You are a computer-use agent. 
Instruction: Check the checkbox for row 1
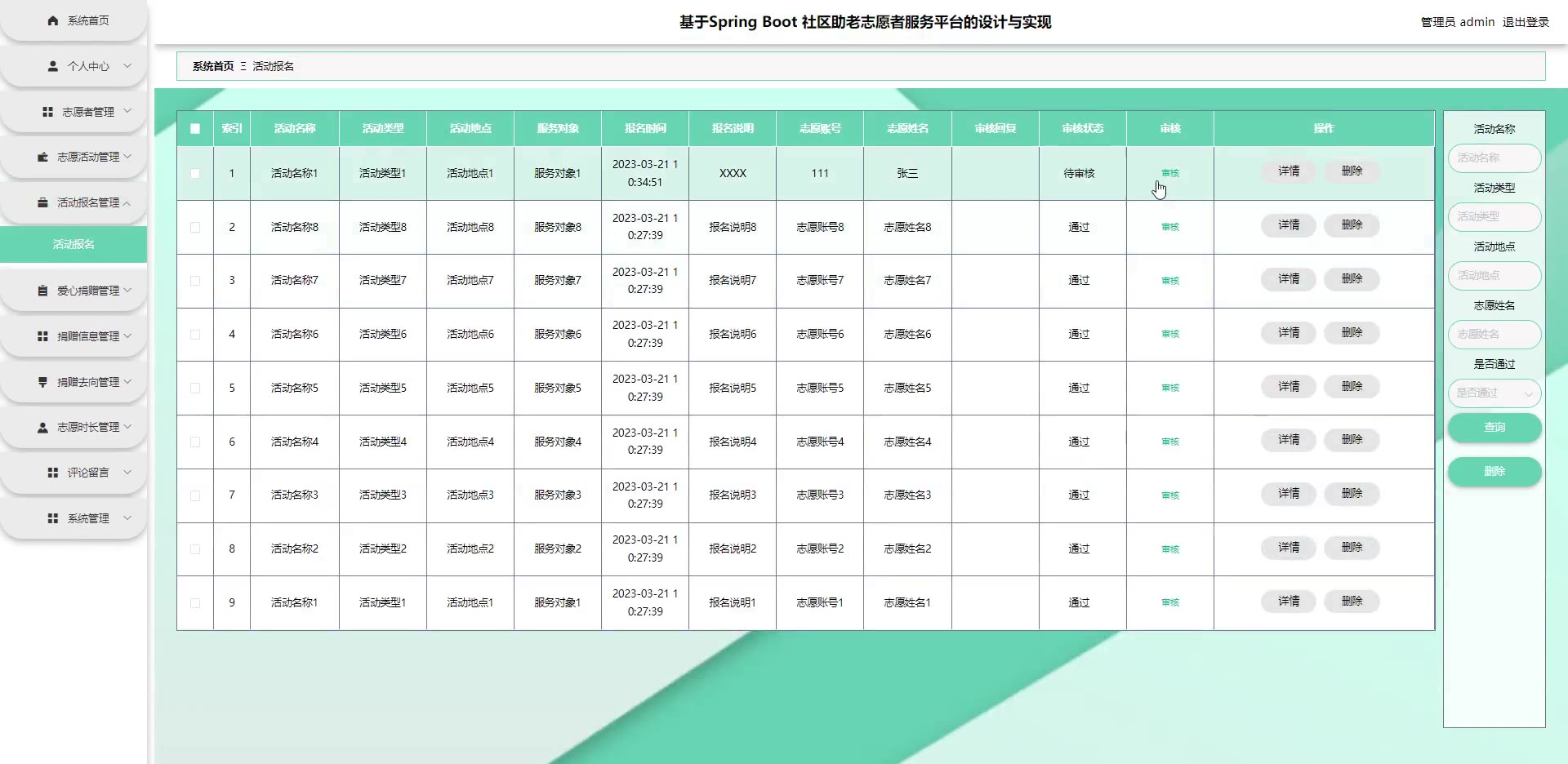(x=195, y=173)
